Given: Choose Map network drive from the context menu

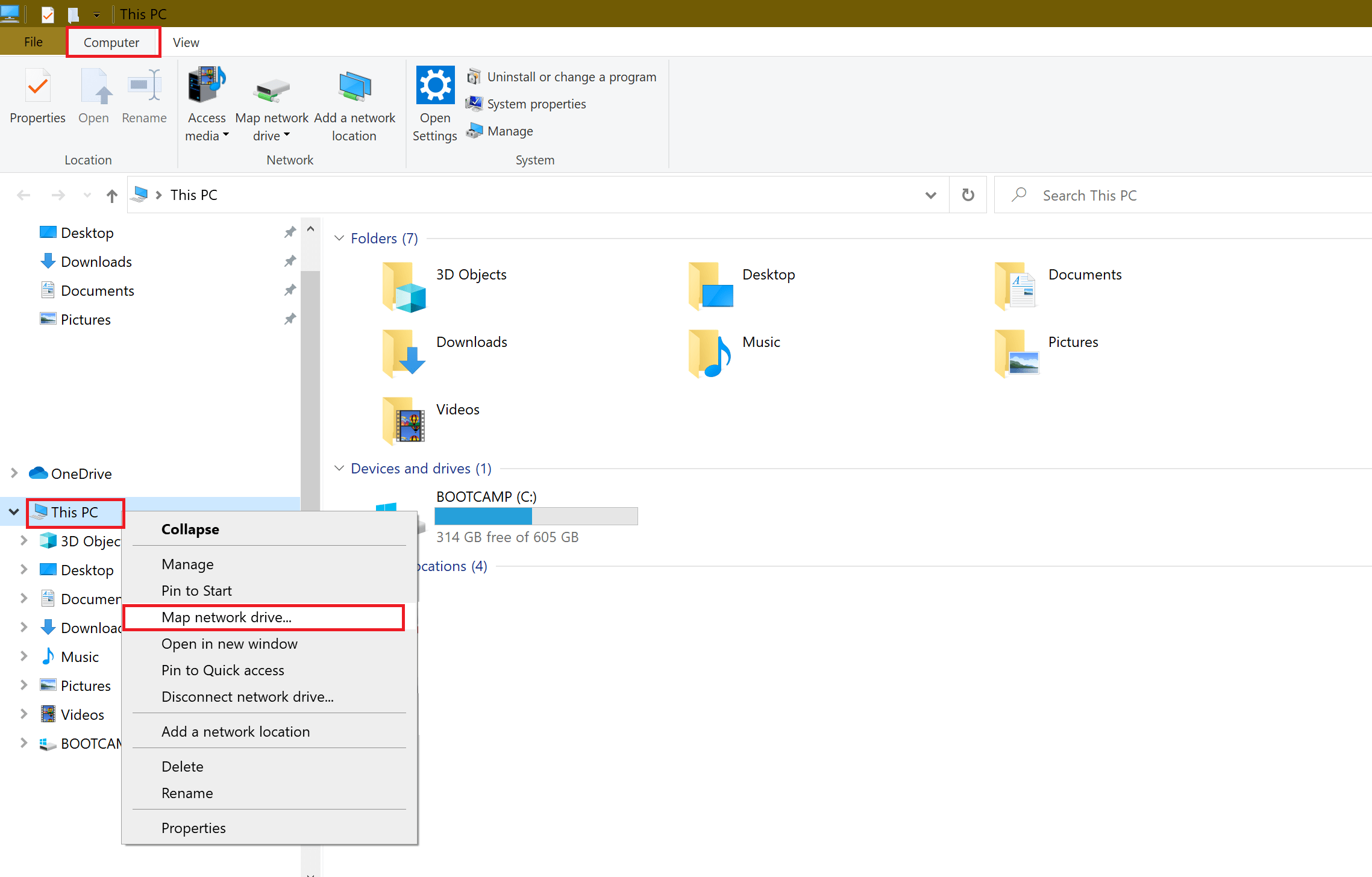Looking at the screenshot, I should click(x=227, y=617).
